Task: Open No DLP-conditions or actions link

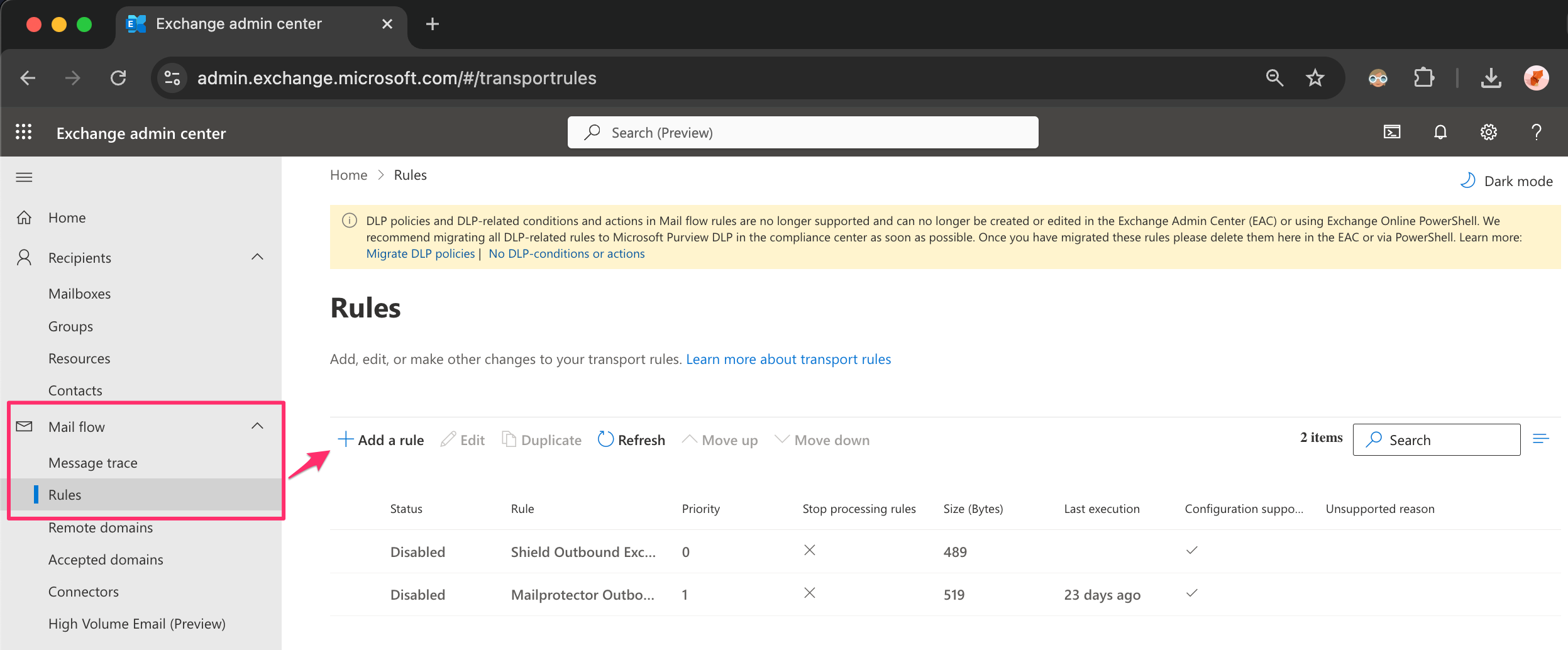Action: point(566,253)
